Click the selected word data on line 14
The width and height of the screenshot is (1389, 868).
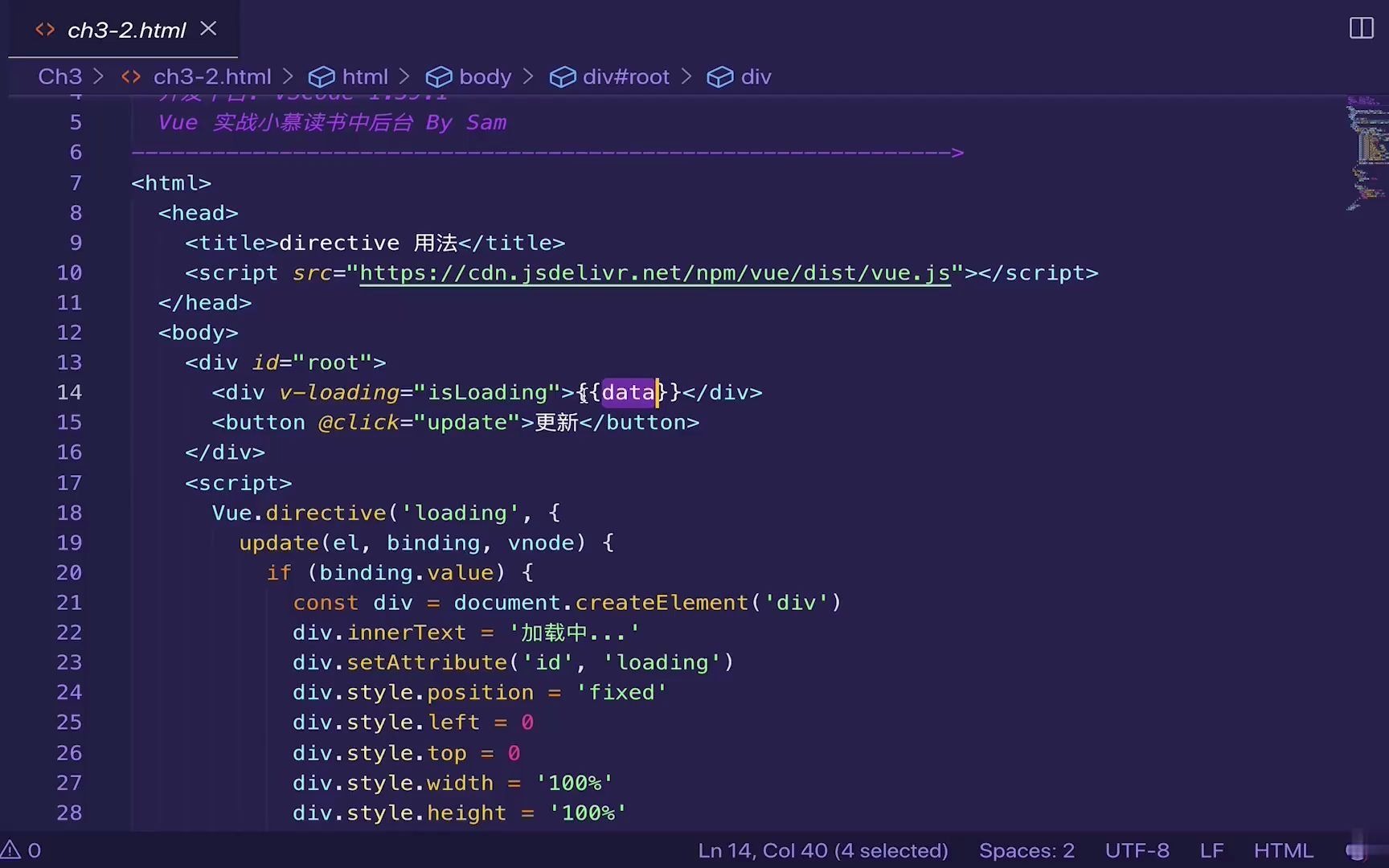(629, 392)
